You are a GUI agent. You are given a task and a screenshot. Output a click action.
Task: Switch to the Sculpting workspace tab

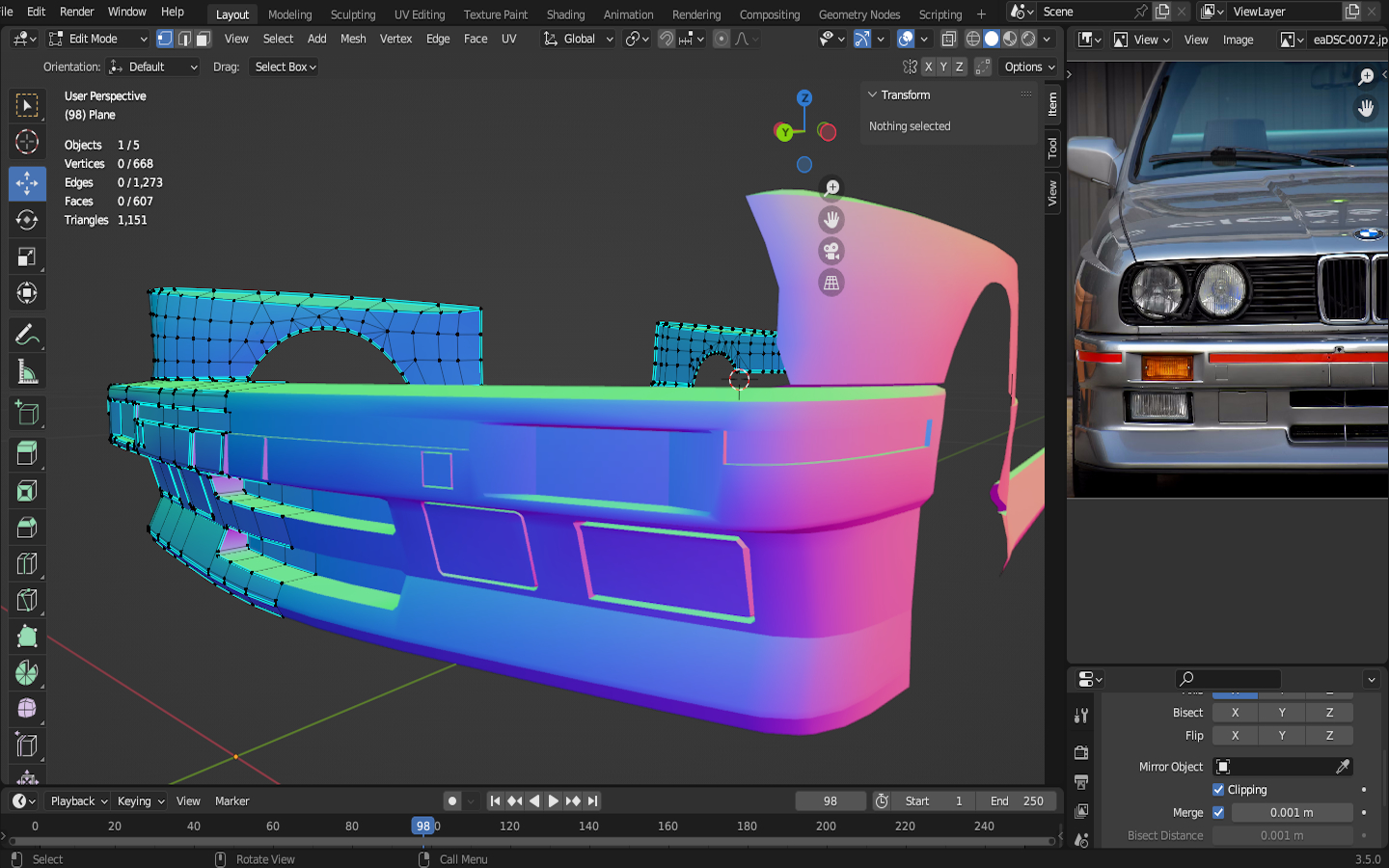point(352,14)
